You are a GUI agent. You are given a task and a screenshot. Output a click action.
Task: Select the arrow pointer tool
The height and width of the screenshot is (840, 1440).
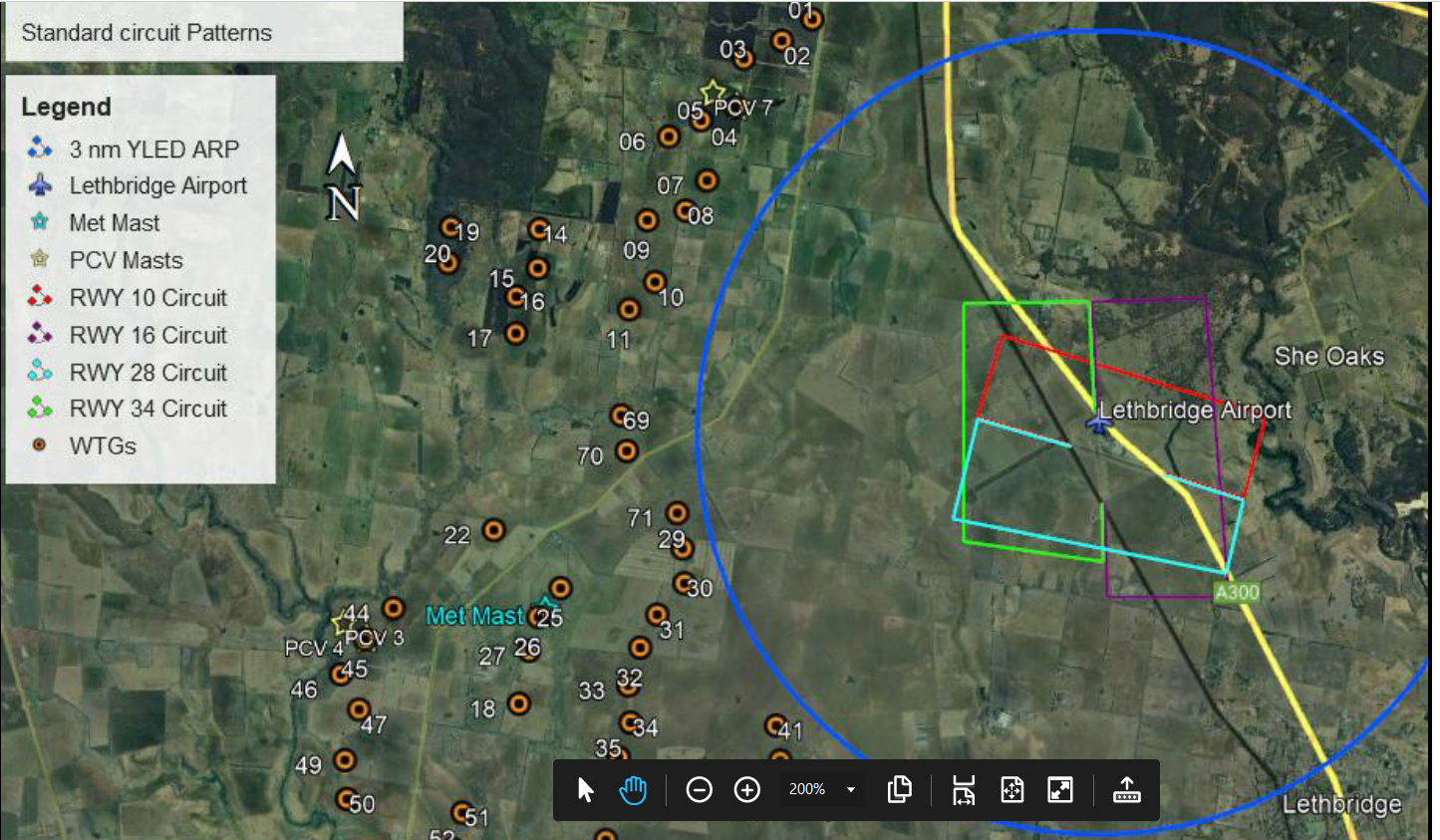[x=585, y=789]
